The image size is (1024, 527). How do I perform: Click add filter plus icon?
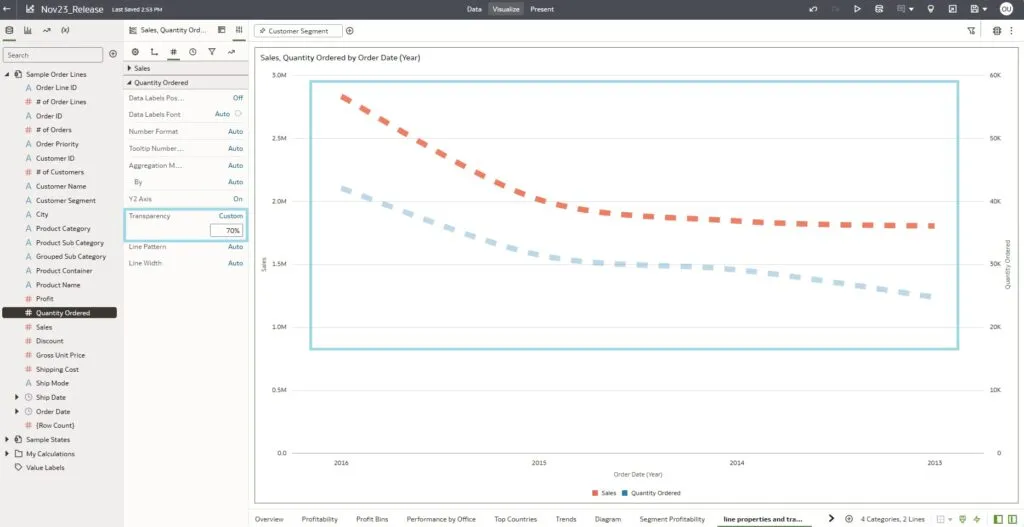(x=349, y=31)
